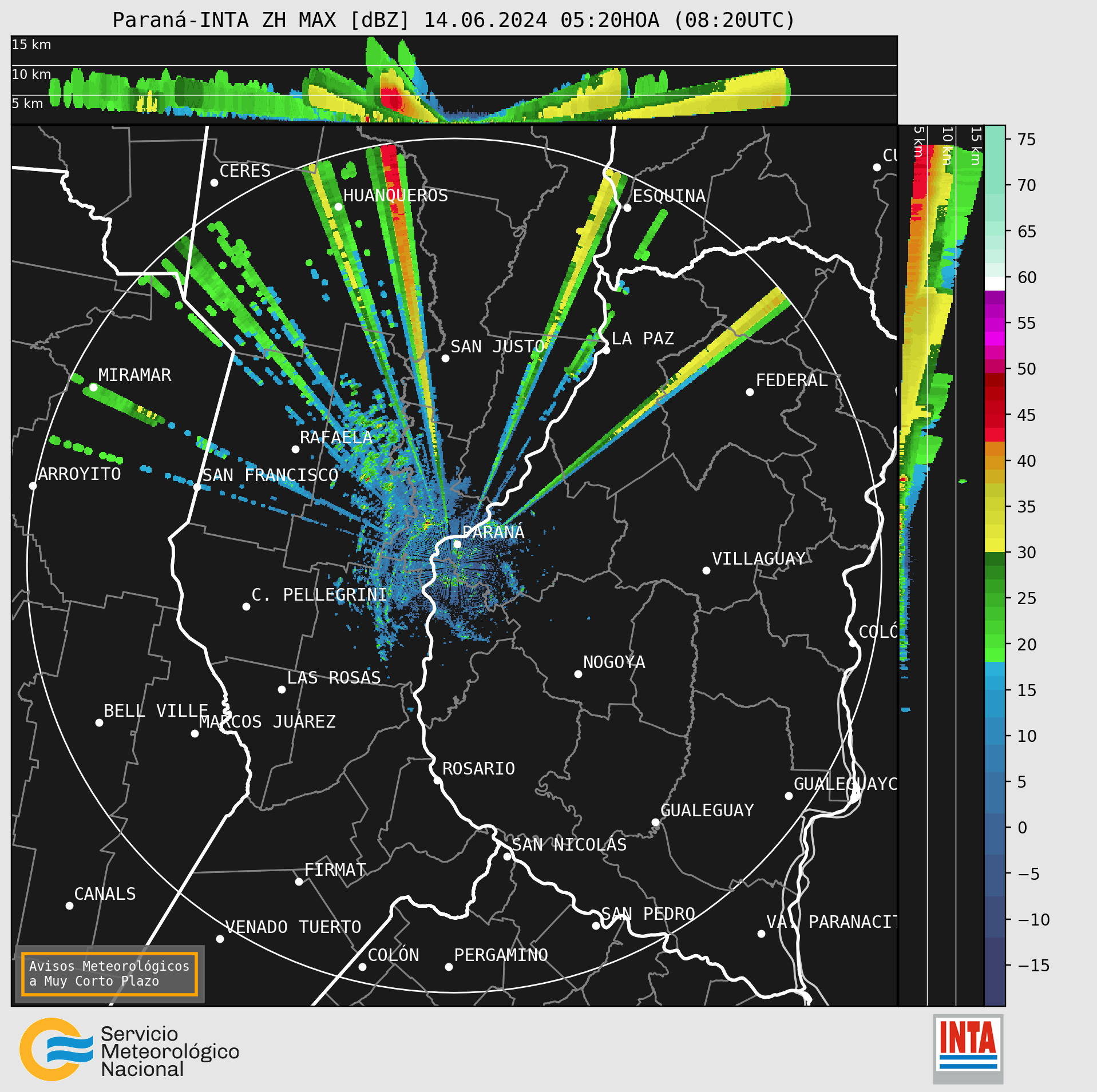Click the Avisos Meteorológicos a Muy Corto Plazo box

[x=109, y=974]
